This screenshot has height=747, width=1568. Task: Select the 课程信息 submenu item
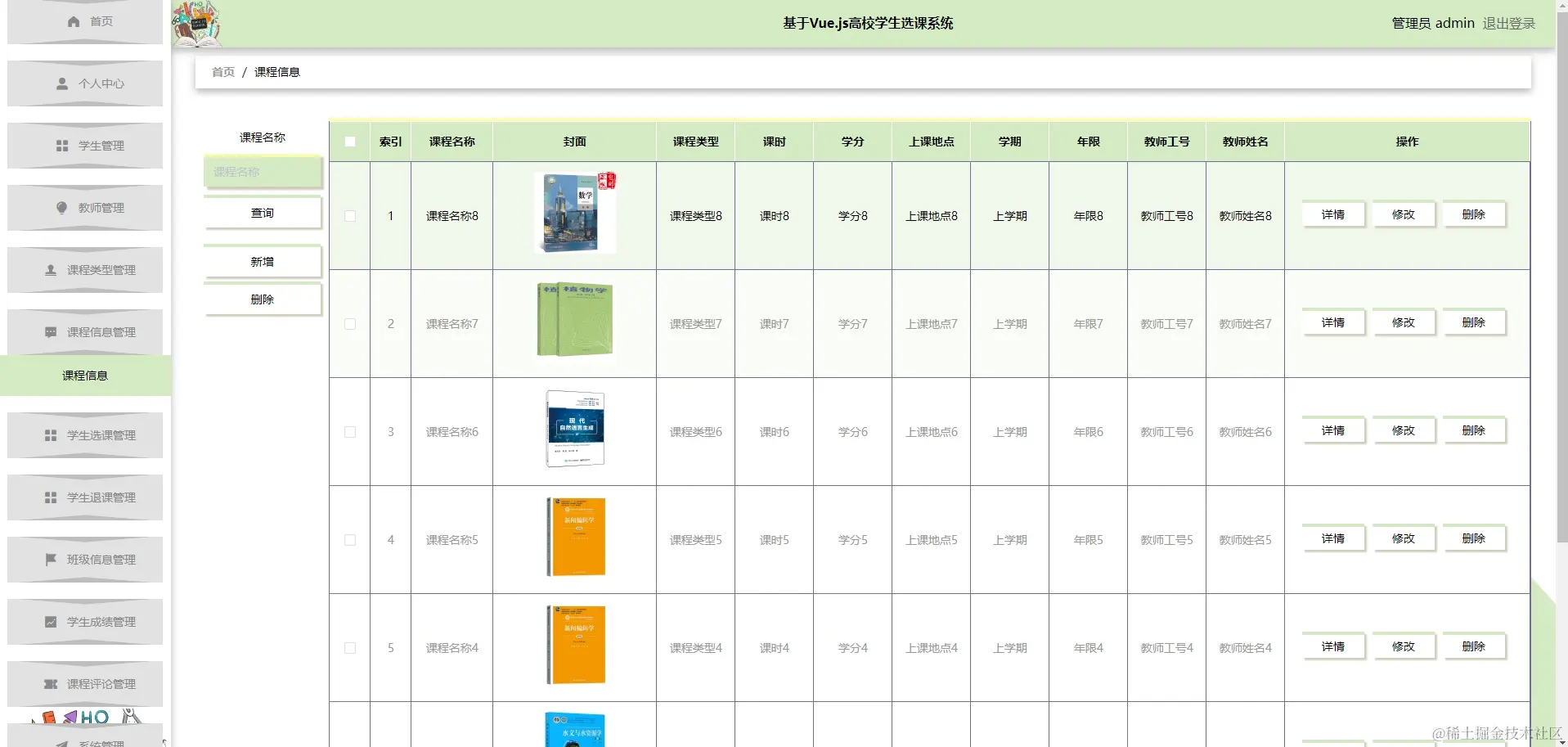coord(84,376)
